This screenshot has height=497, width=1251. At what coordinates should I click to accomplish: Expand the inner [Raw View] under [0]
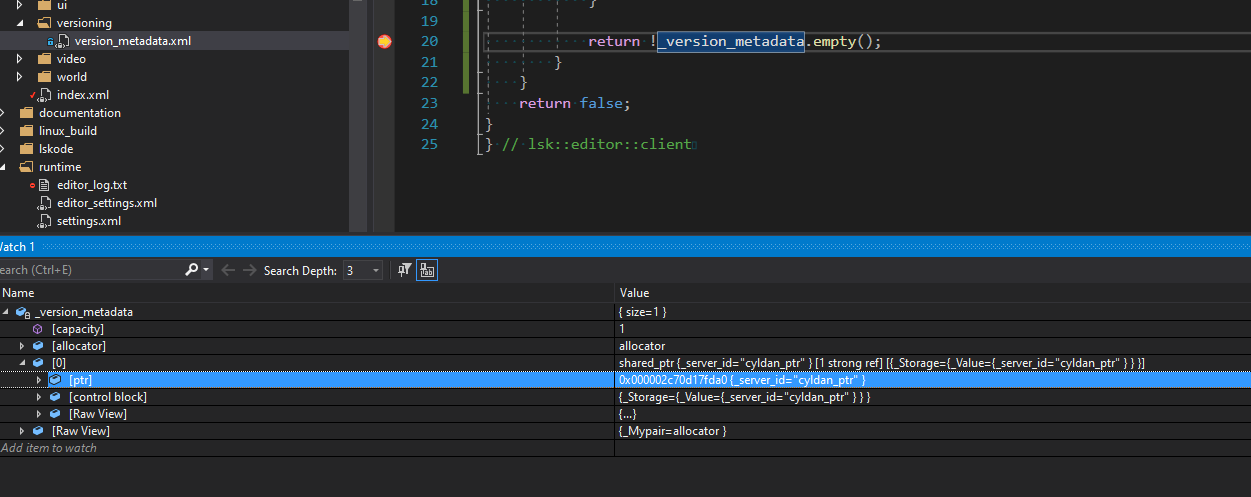(x=40, y=414)
